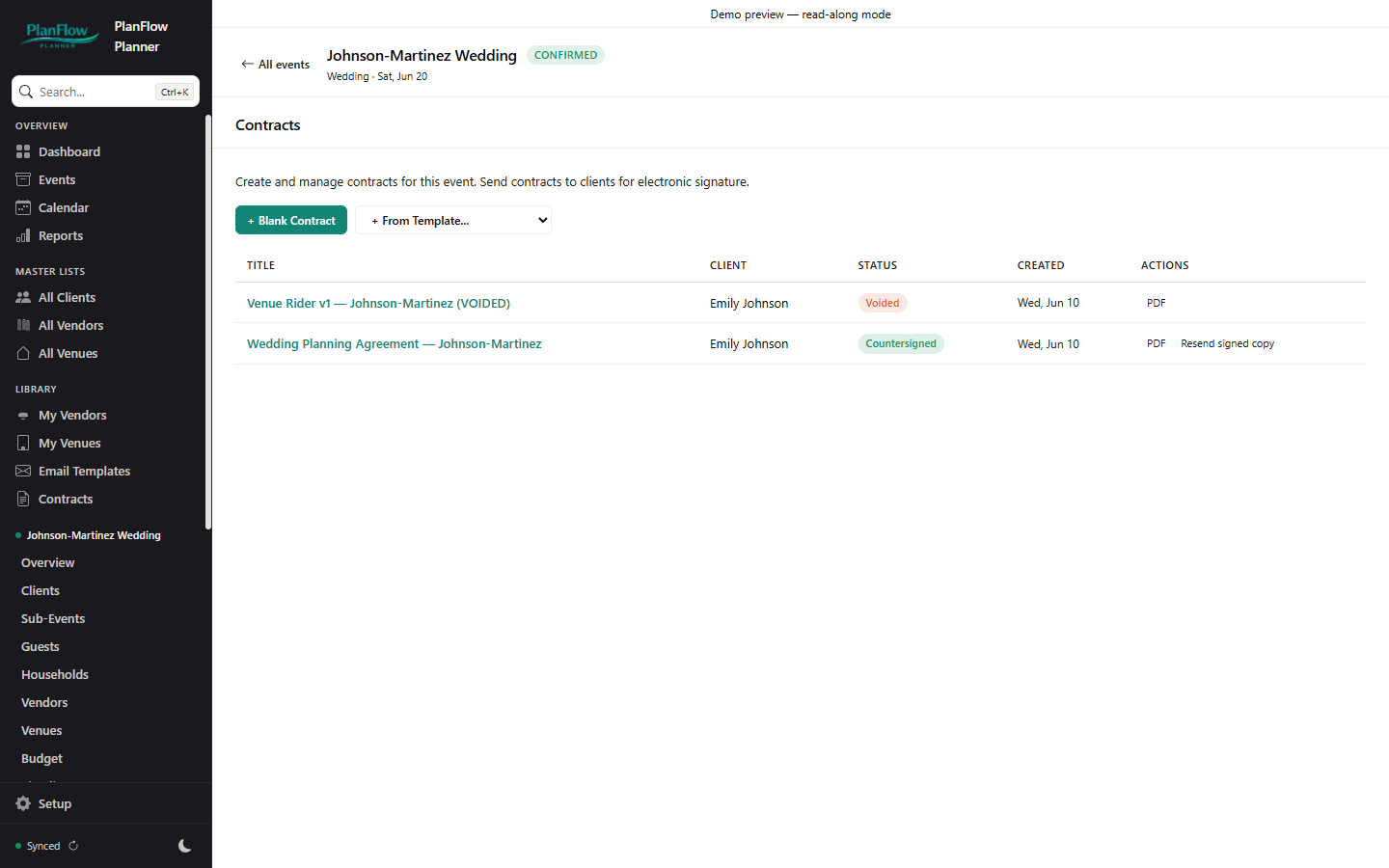Go to All Vendors
This screenshot has width=1389, height=868.
click(70, 325)
